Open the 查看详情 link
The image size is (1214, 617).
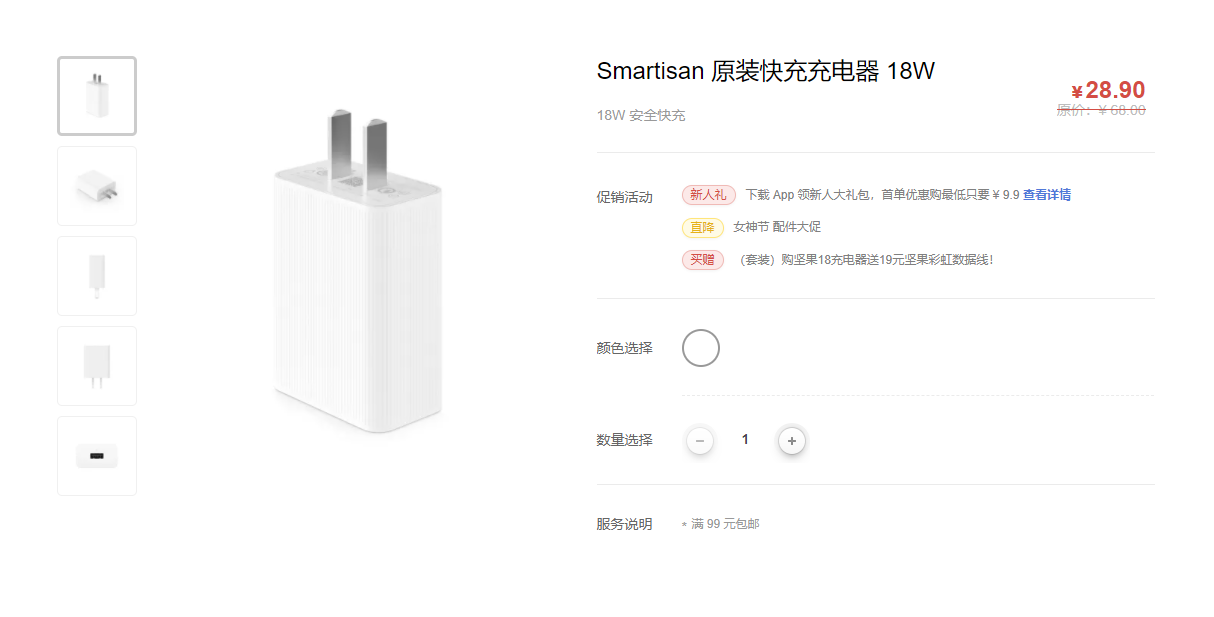1046,195
